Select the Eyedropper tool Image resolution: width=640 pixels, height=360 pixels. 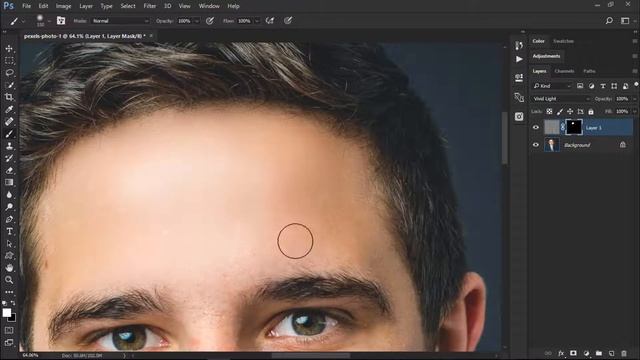point(9,109)
